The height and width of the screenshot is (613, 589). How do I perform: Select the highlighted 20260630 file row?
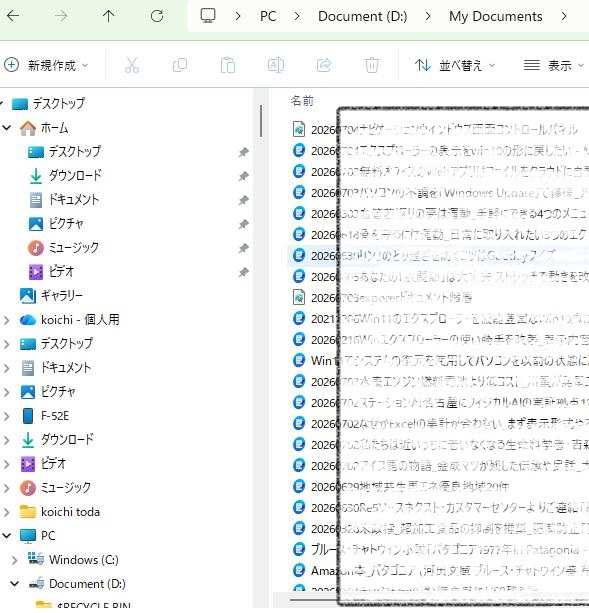[440, 256]
